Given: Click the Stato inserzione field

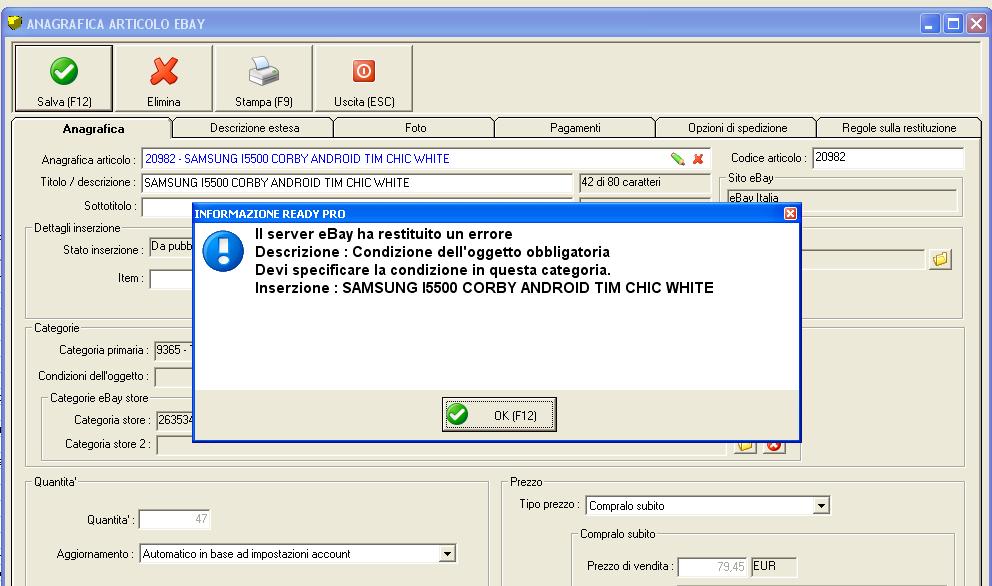Looking at the screenshot, I should (171, 247).
